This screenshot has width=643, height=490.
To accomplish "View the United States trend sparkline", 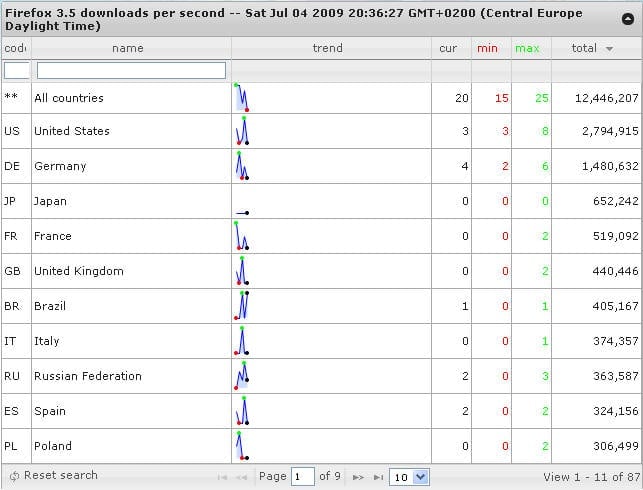I will click(242, 131).
